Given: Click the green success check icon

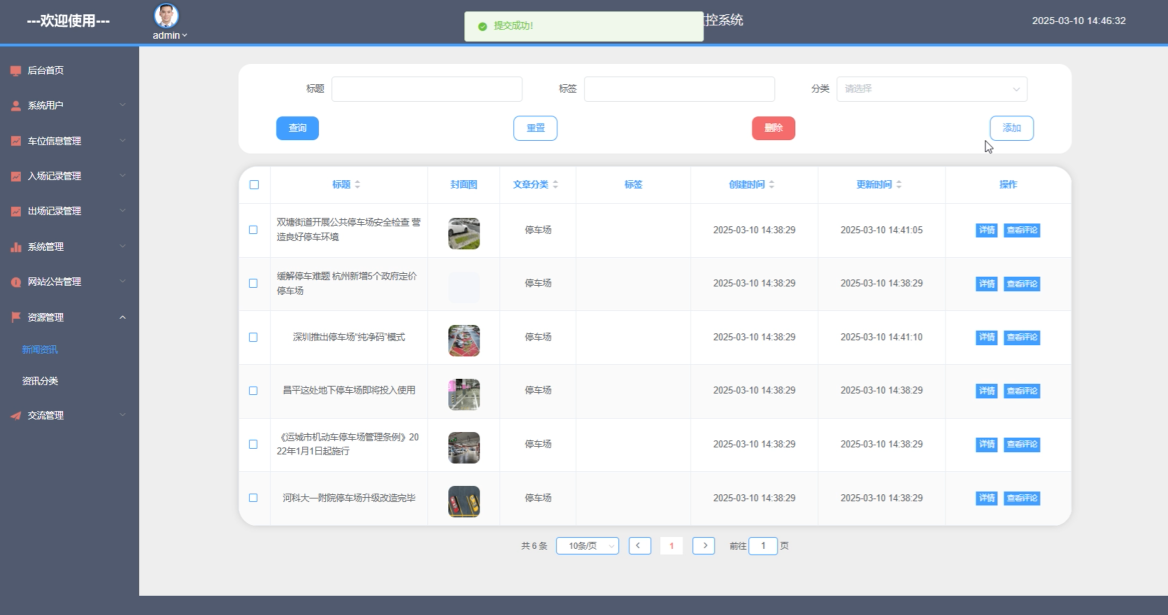Looking at the screenshot, I should pyautogui.click(x=483, y=26).
